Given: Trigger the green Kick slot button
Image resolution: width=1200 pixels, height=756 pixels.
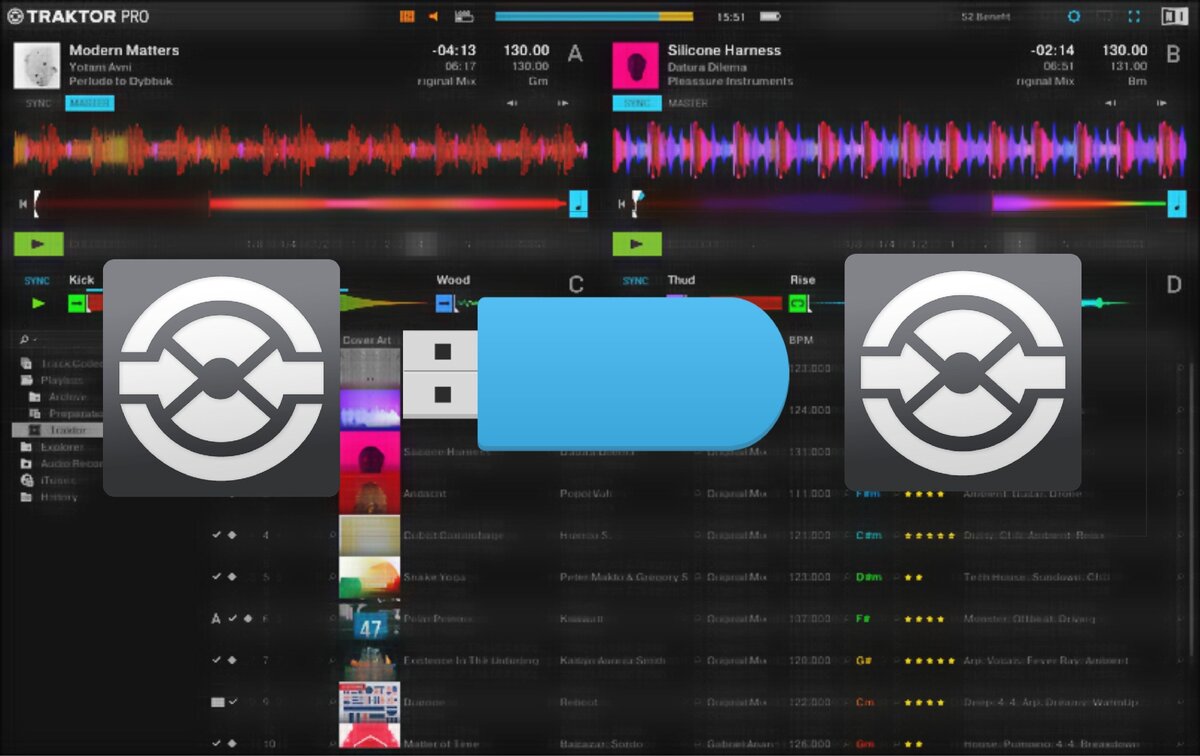Looking at the screenshot, I should pyautogui.click(x=77, y=302).
